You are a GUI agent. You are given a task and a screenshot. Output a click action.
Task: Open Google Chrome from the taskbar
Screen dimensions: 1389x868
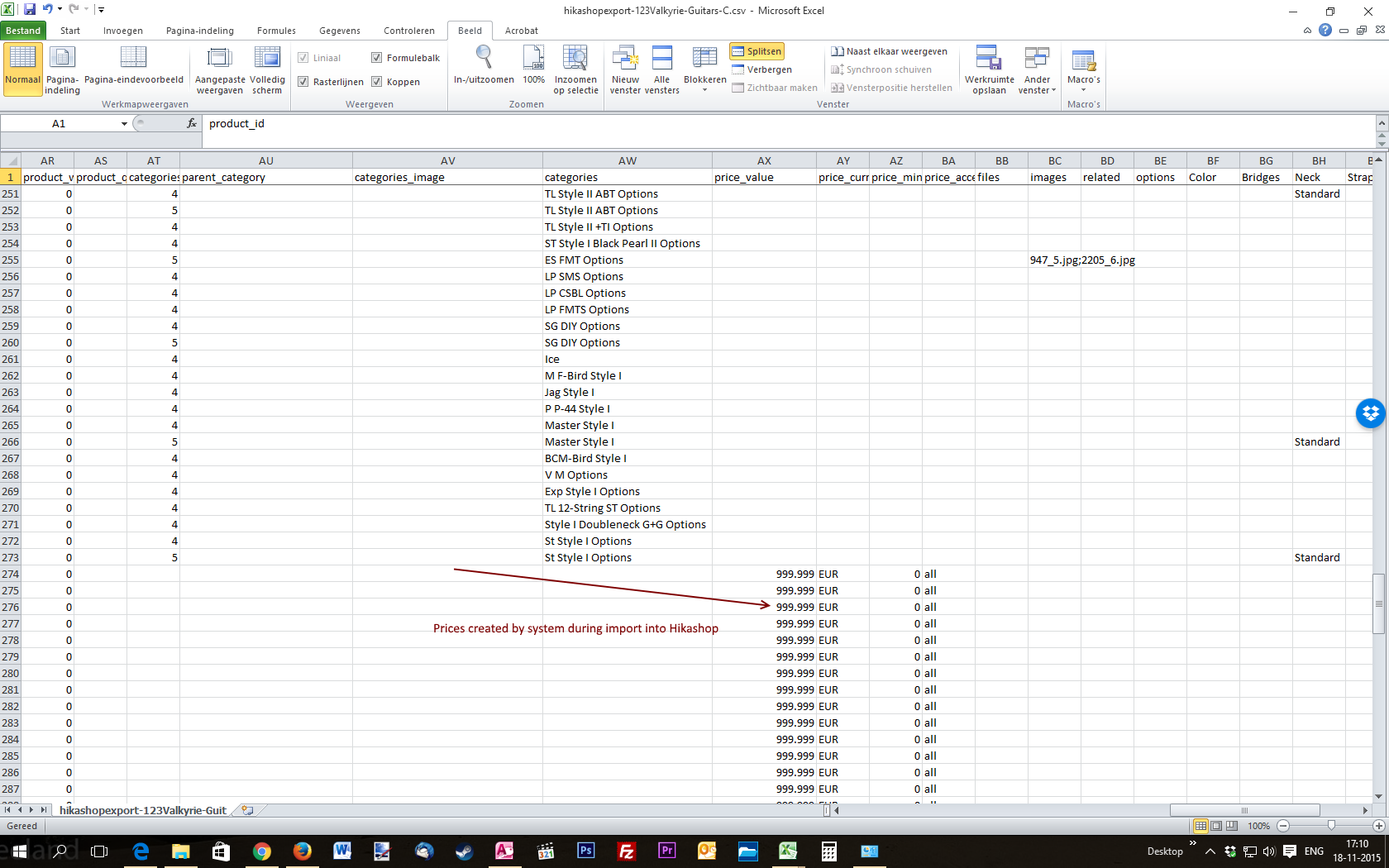262,851
